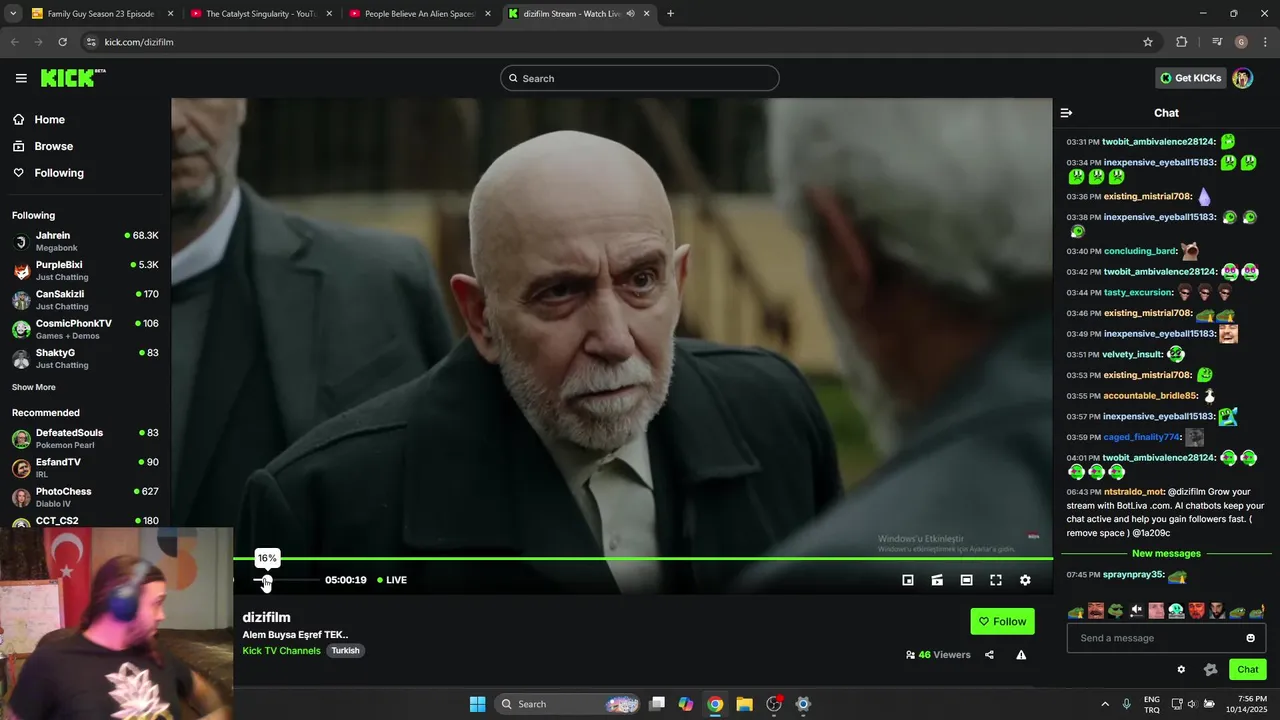
Task: Share the stream using the share icon
Action: pyautogui.click(x=989, y=655)
